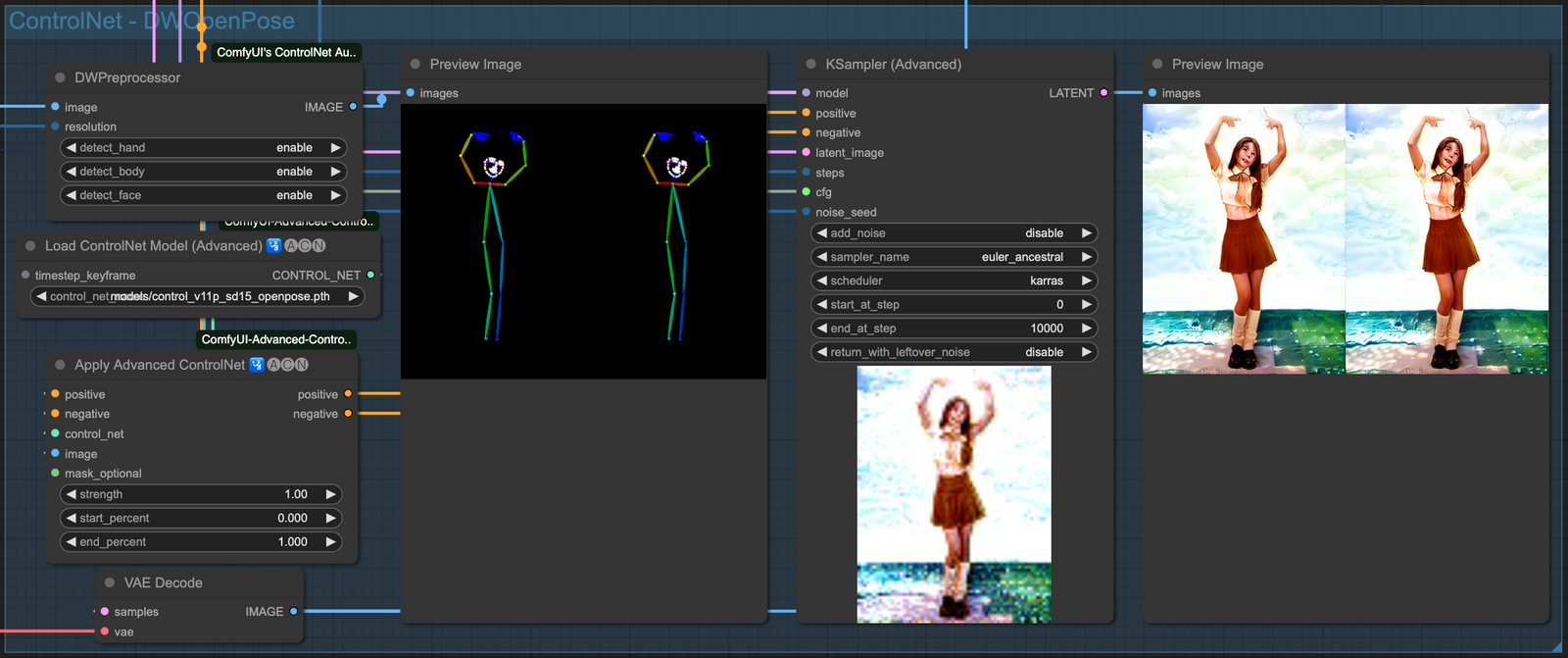1568x658 pixels.
Task: Open the scheduler dropdown set to karras
Action: click(954, 280)
